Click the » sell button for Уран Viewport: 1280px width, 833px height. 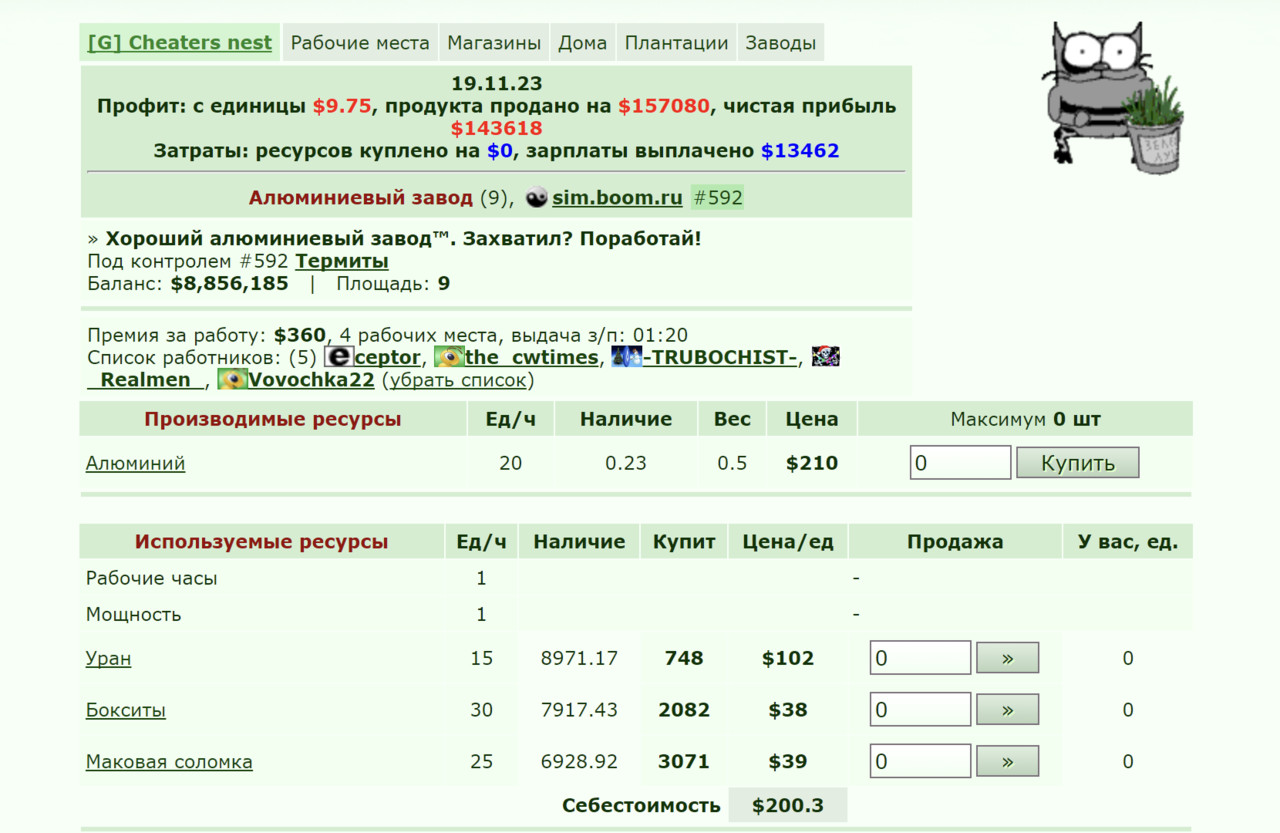pos(1007,658)
